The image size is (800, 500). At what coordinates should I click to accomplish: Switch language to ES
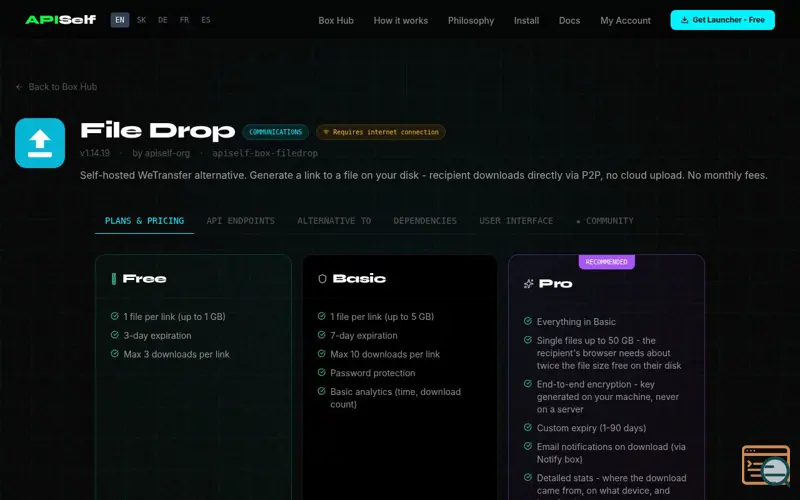point(206,20)
